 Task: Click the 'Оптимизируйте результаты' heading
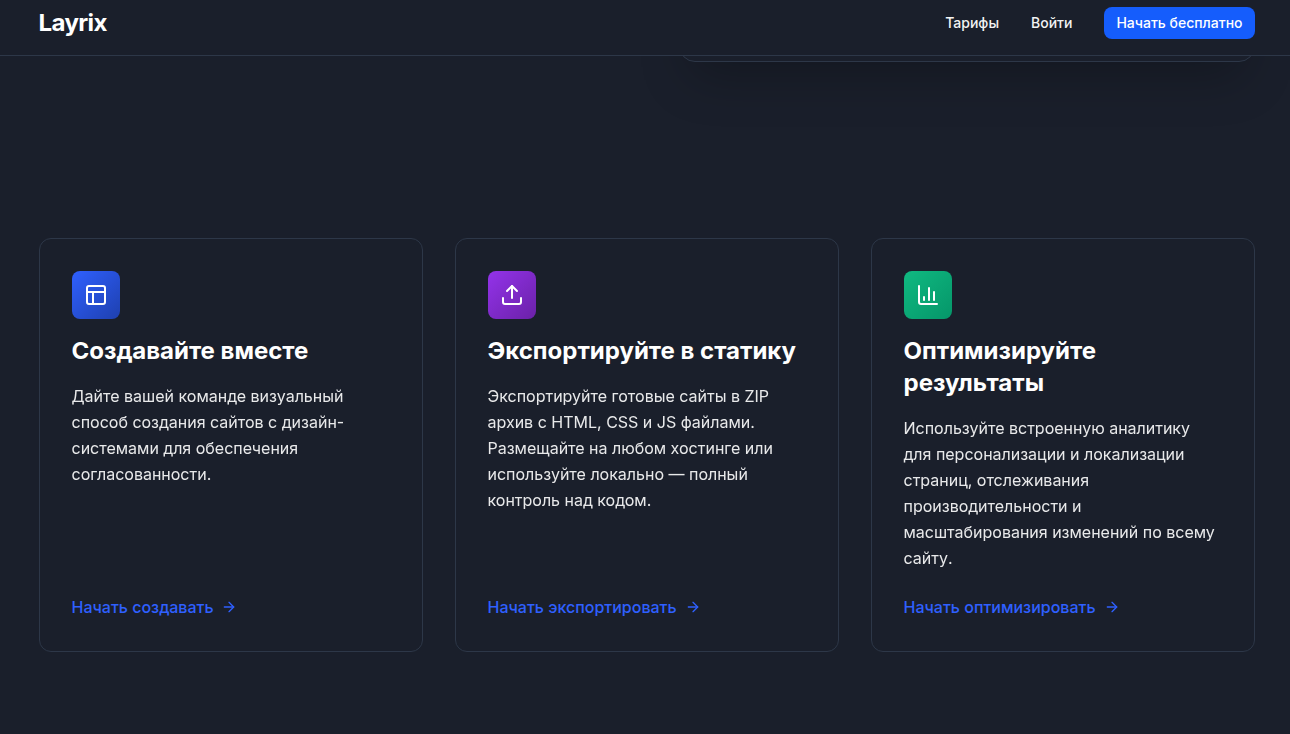pos(999,366)
